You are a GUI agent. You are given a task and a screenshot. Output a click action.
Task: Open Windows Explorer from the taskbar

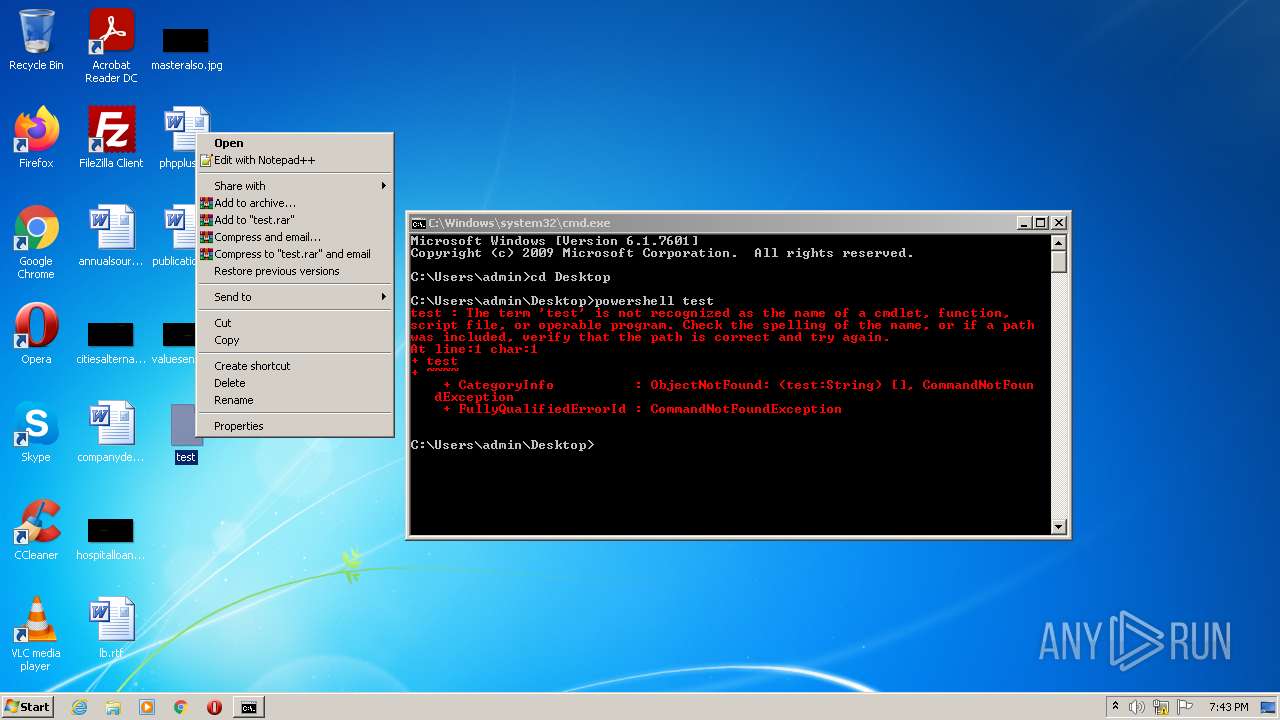[x=113, y=707]
